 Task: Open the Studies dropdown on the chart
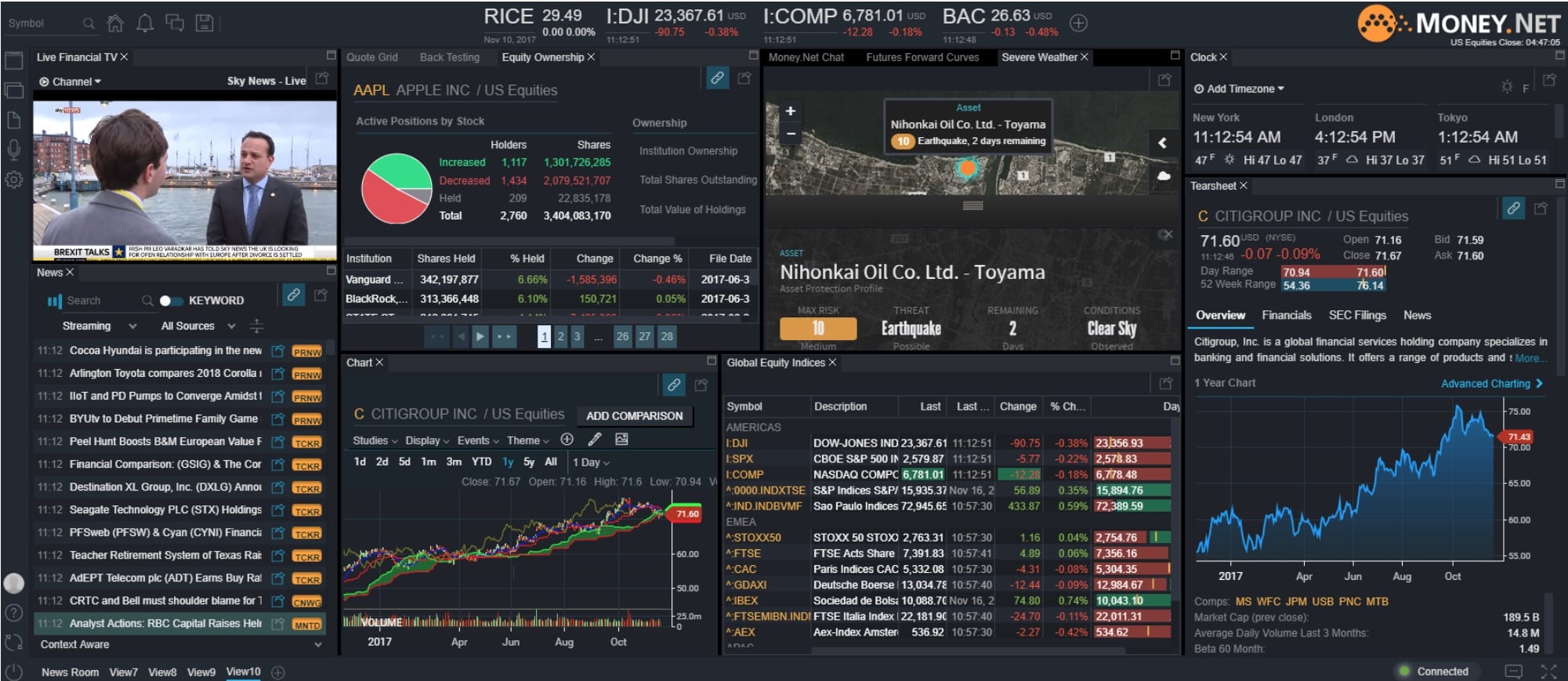[375, 440]
